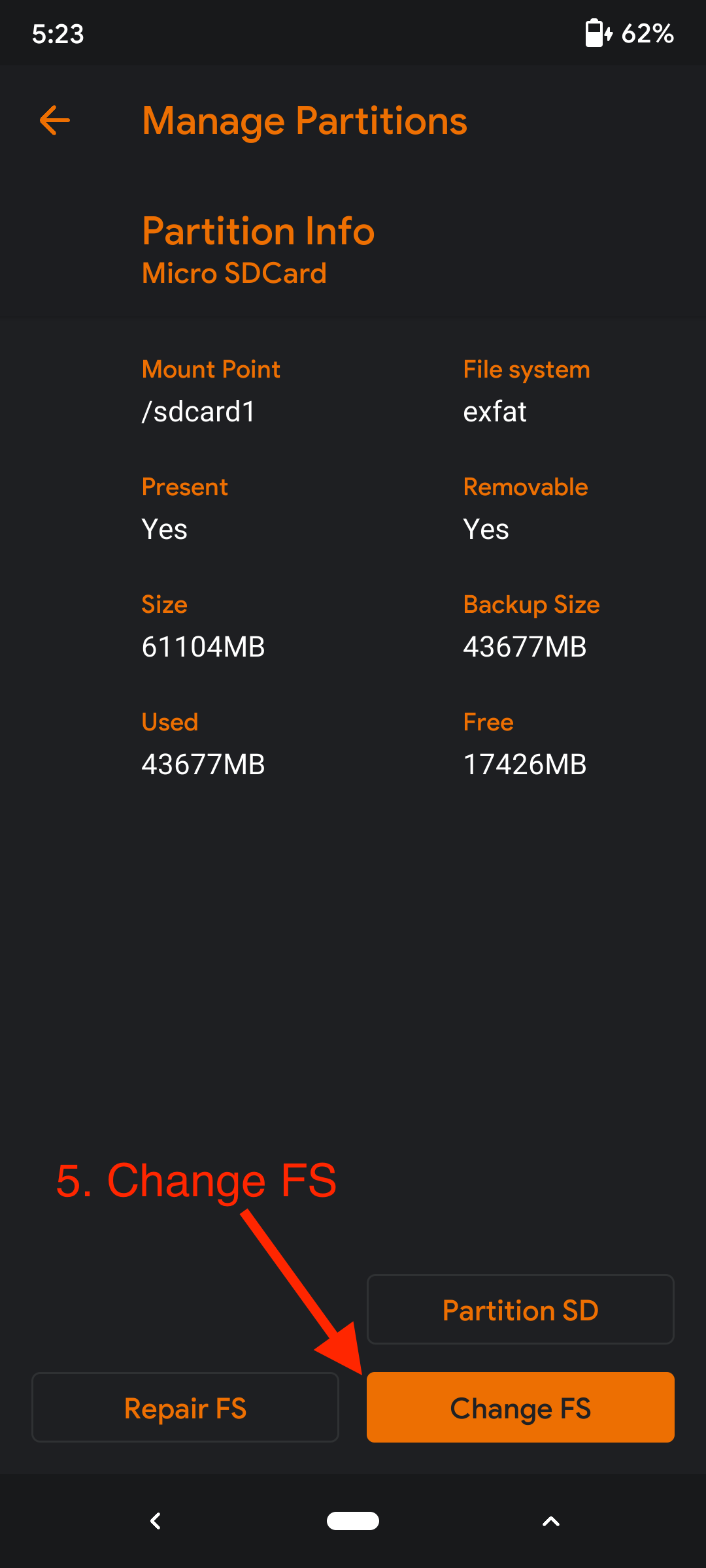Tap the Micro SDCard subtitle
The width and height of the screenshot is (706, 1568).
(x=234, y=273)
